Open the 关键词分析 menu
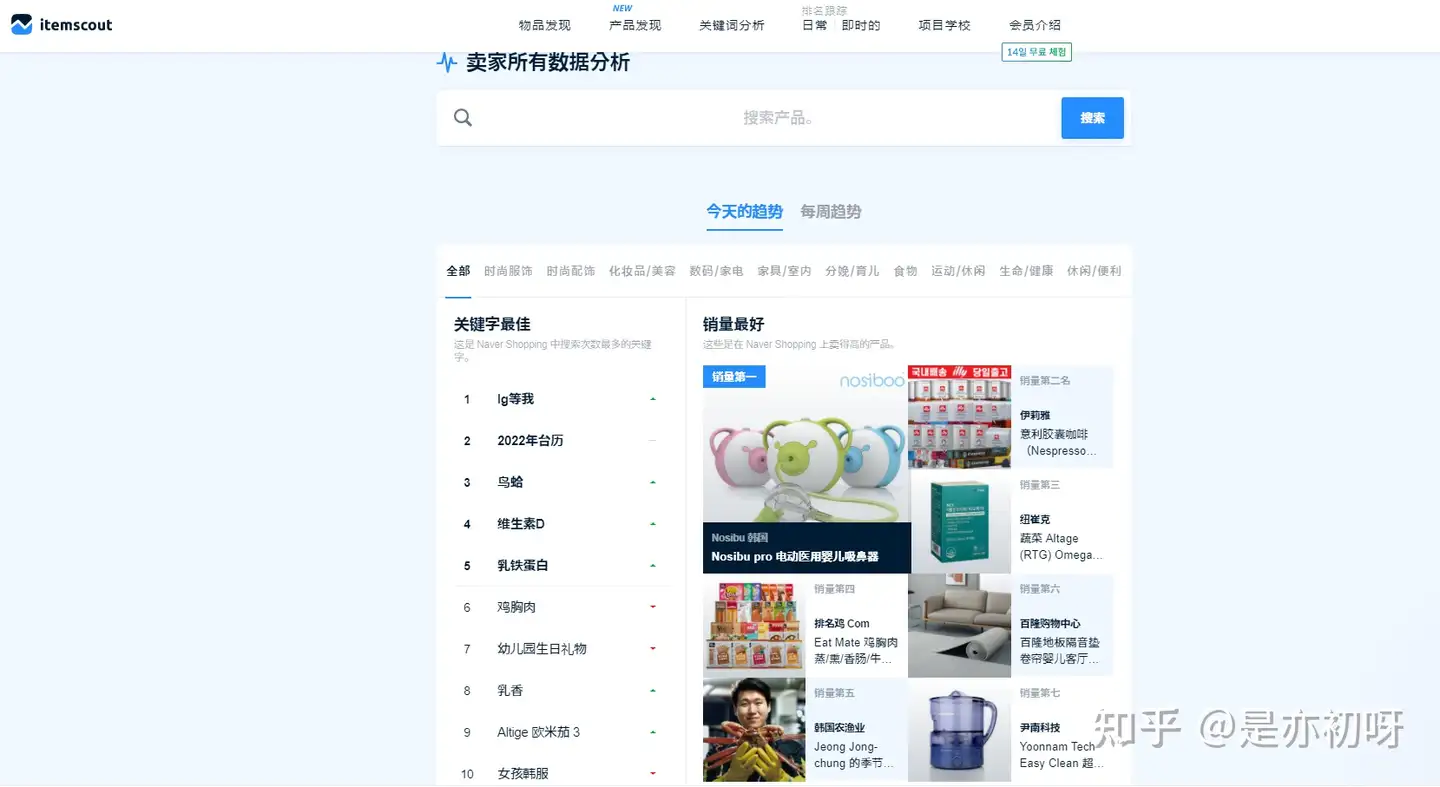Screen dimensions: 1440x787 tap(732, 25)
